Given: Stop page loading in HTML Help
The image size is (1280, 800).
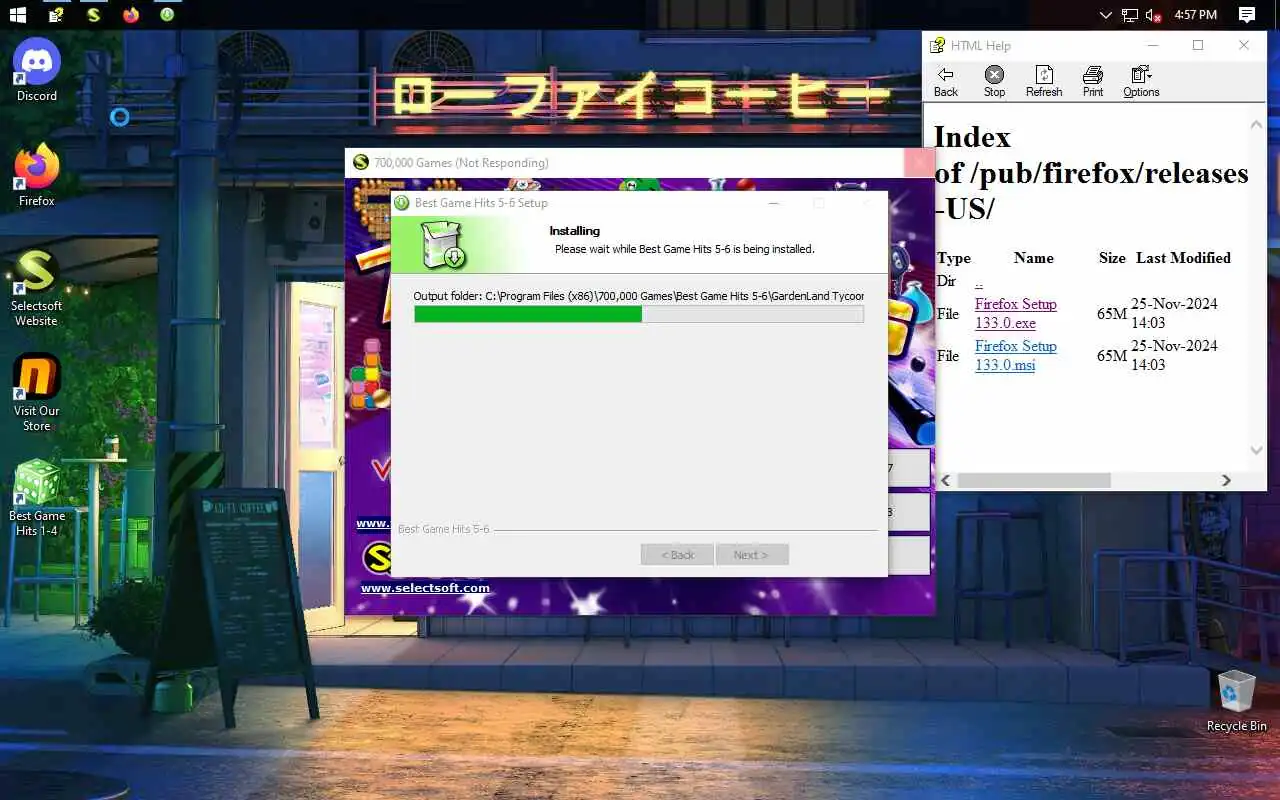Looking at the screenshot, I should click(x=994, y=81).
